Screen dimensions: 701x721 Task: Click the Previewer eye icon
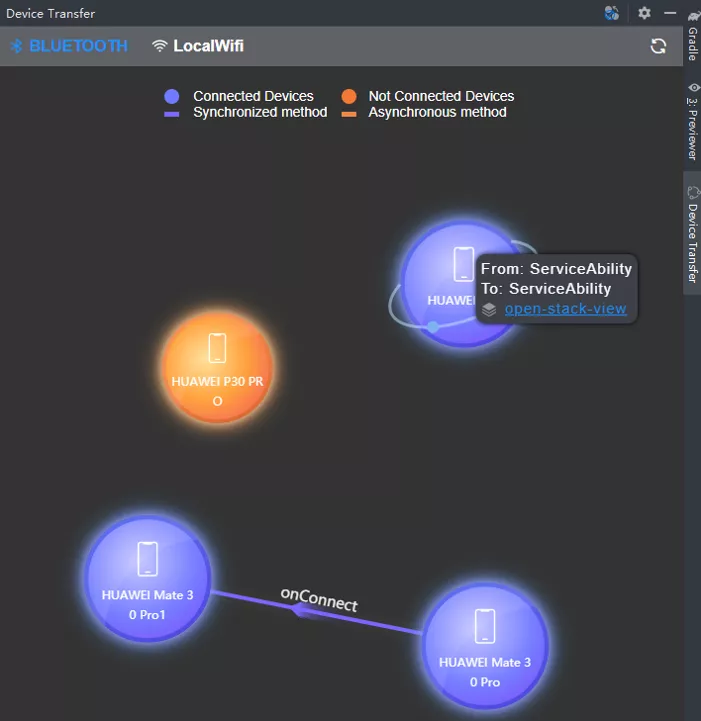[694, 87]
